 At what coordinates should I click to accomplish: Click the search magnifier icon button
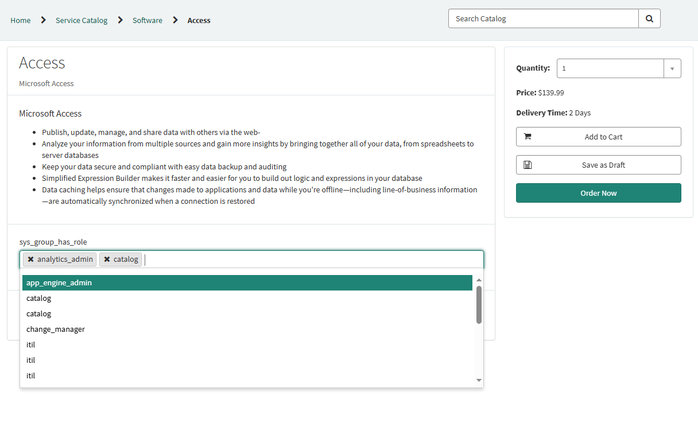pyautogui.click(x=649, y=19)
